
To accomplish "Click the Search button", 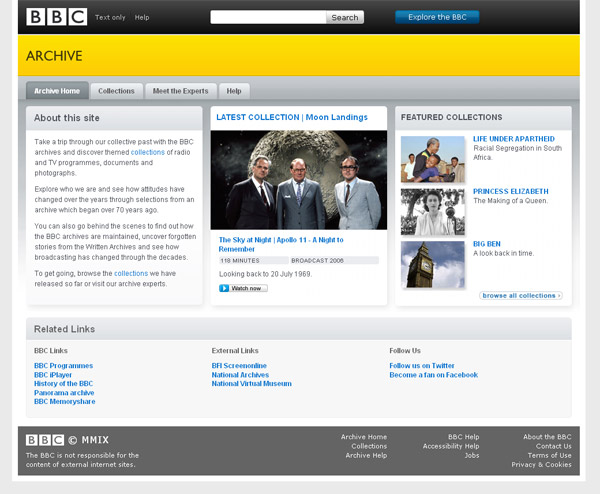I will pos(345,17).
